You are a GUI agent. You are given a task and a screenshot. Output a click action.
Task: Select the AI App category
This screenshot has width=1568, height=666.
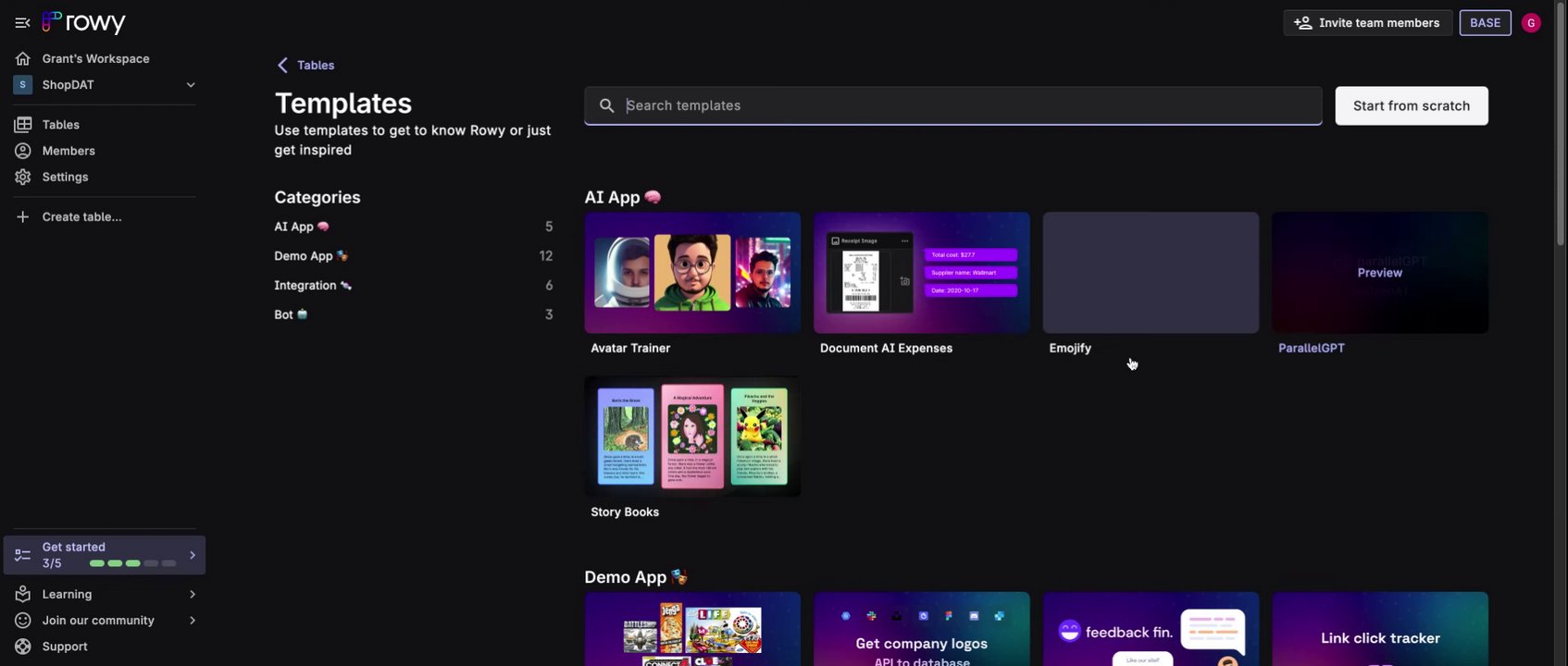coord(294,227)
